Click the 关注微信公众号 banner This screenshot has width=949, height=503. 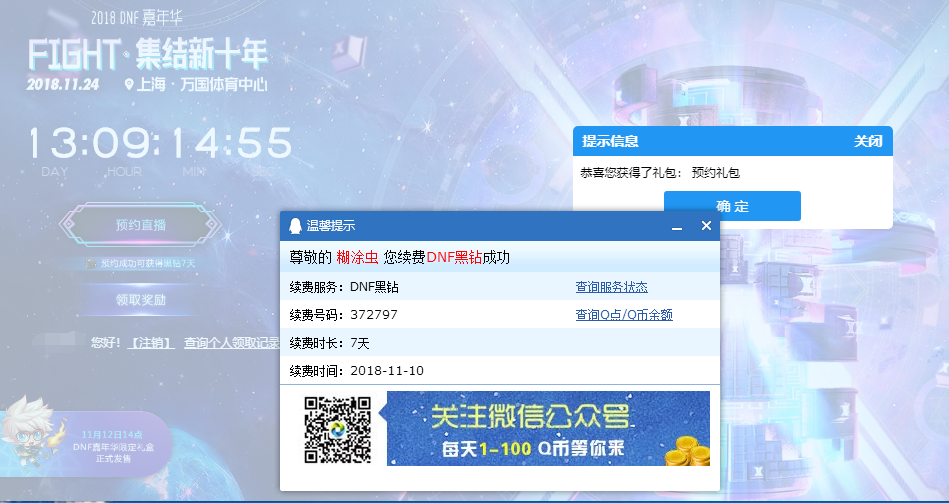(x=548, y=428)
